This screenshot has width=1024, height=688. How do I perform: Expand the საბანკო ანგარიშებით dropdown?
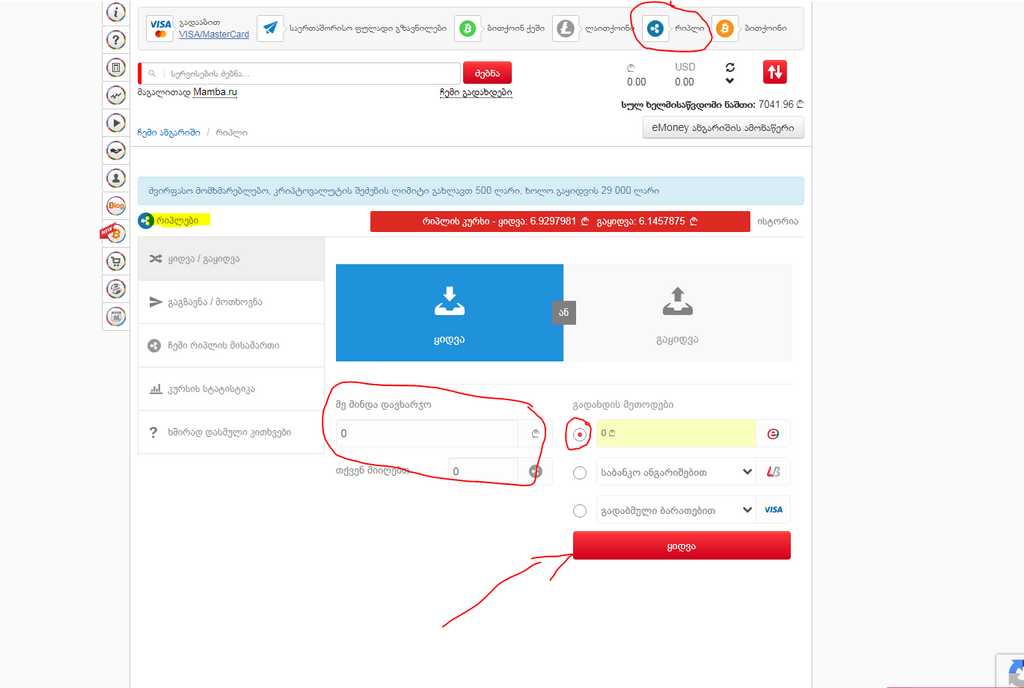(x=675, y=472)
